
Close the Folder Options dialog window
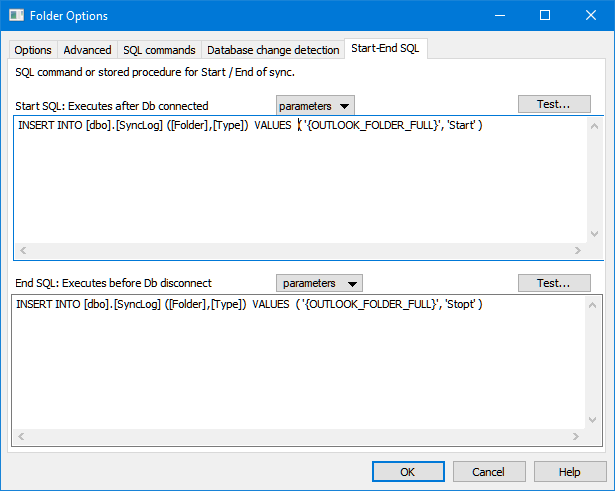[590, 16]
